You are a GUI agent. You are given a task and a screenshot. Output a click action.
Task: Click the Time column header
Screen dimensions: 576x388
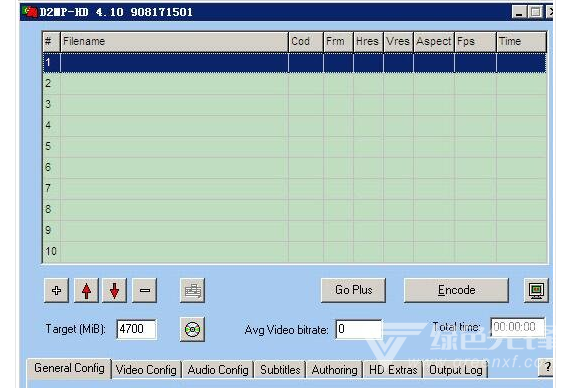[x=522, y=42]
